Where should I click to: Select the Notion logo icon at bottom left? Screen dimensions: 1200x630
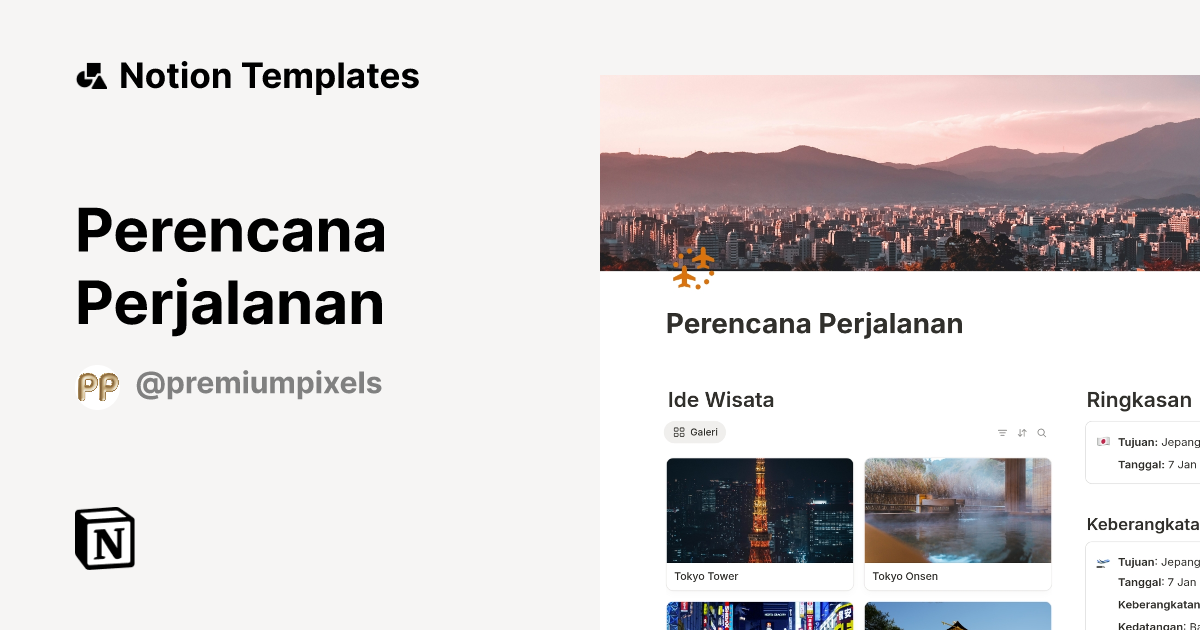pyautogui.click(x=104, y=538)
